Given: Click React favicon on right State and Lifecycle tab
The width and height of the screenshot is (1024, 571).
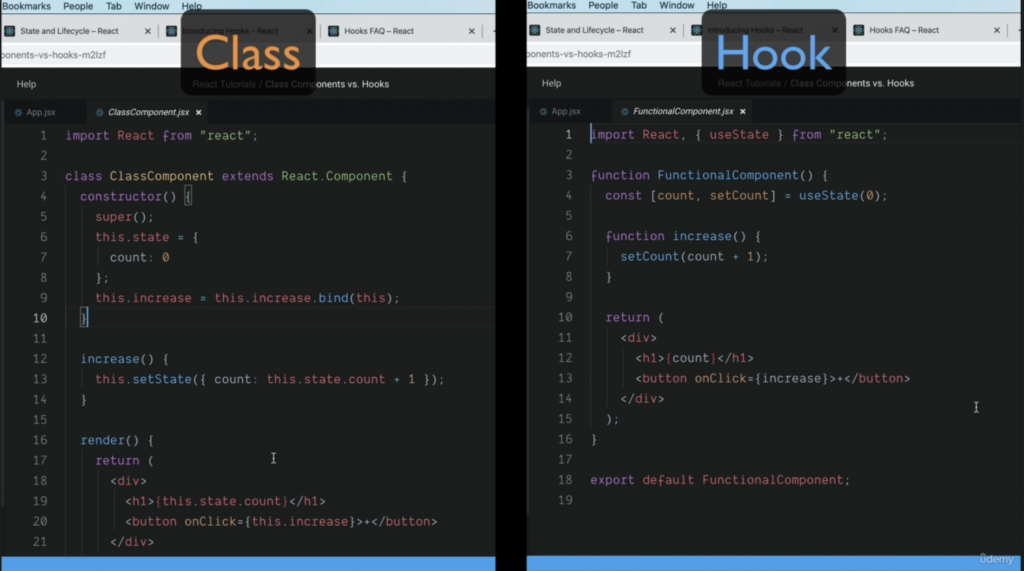Looking at the screenshot, I should point(535,30).
